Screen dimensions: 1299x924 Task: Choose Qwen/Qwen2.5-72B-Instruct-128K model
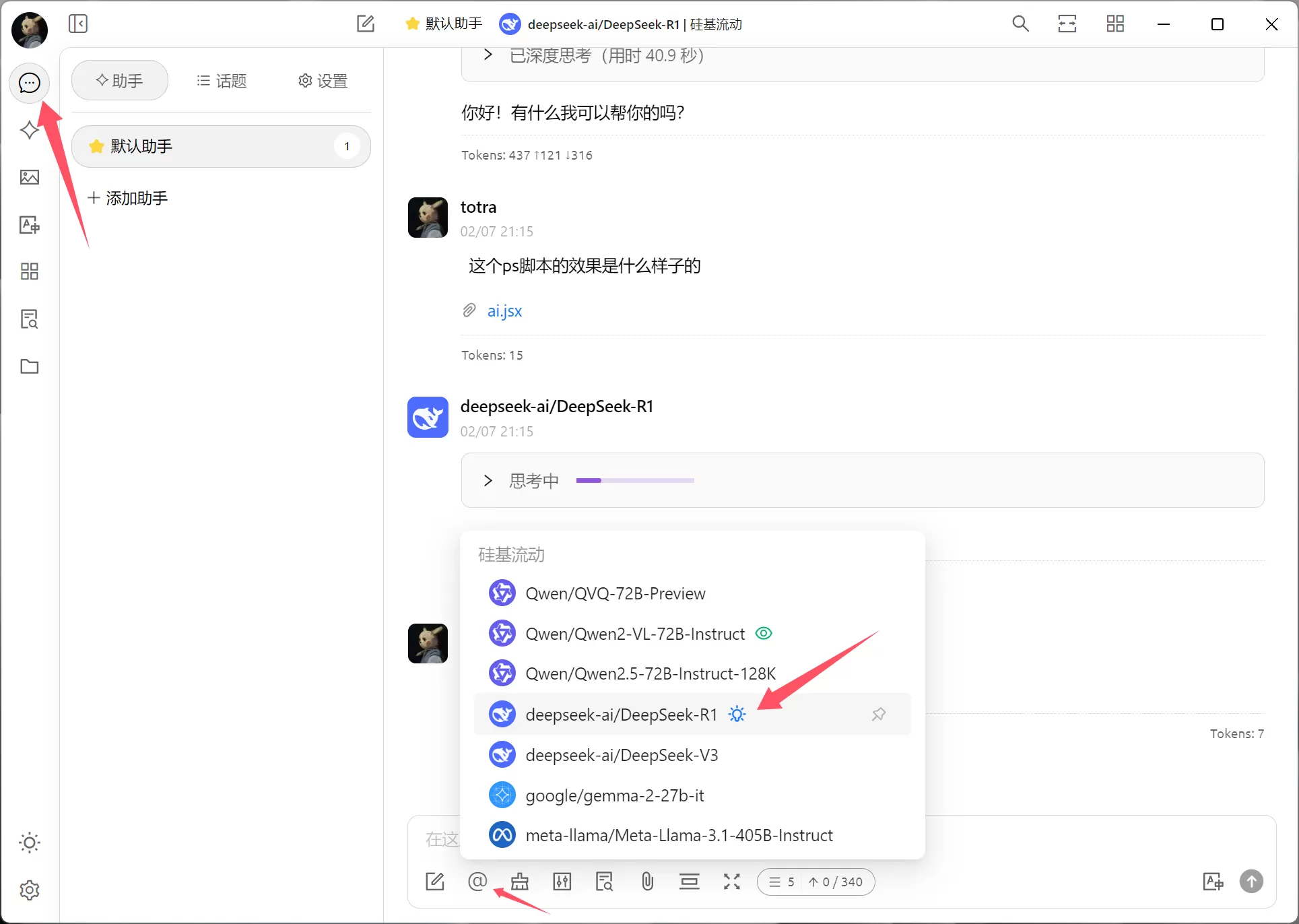[692, 673]
